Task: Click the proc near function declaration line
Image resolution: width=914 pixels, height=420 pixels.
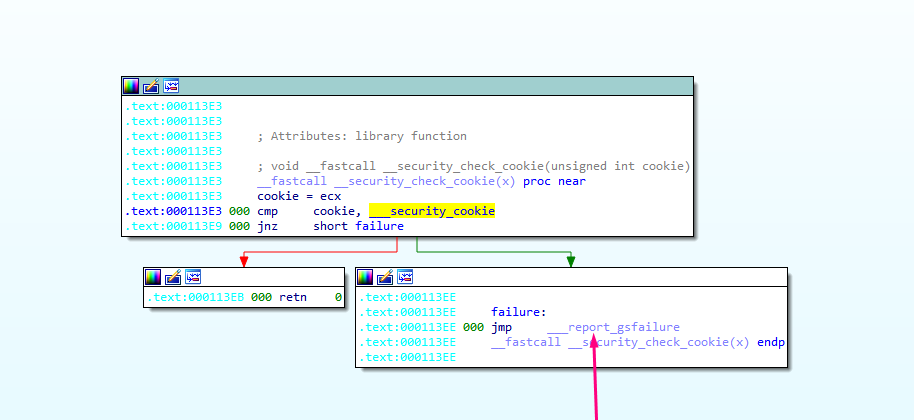Action: 420,181
